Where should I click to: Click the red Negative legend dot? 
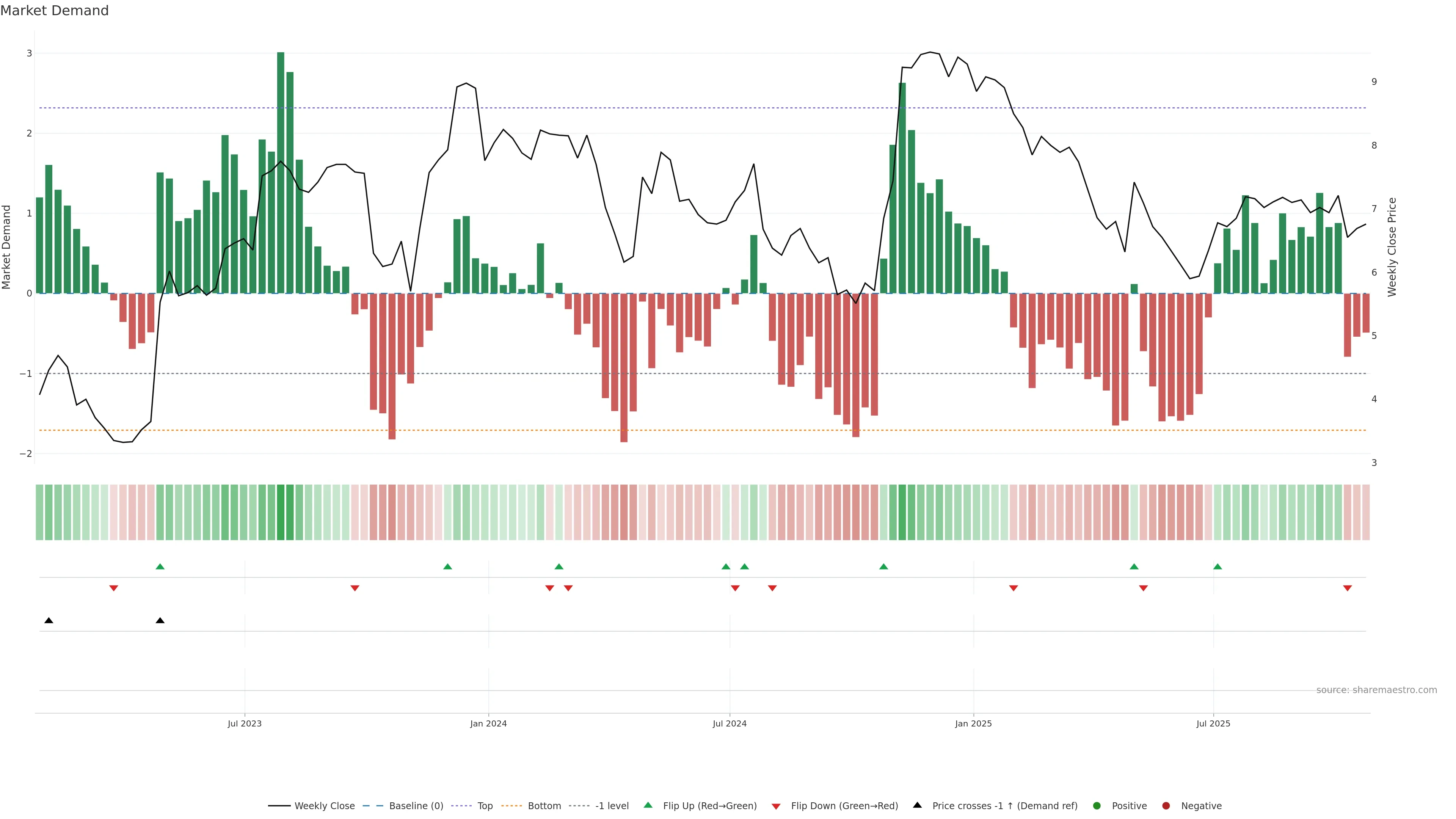click(1166, 806)
